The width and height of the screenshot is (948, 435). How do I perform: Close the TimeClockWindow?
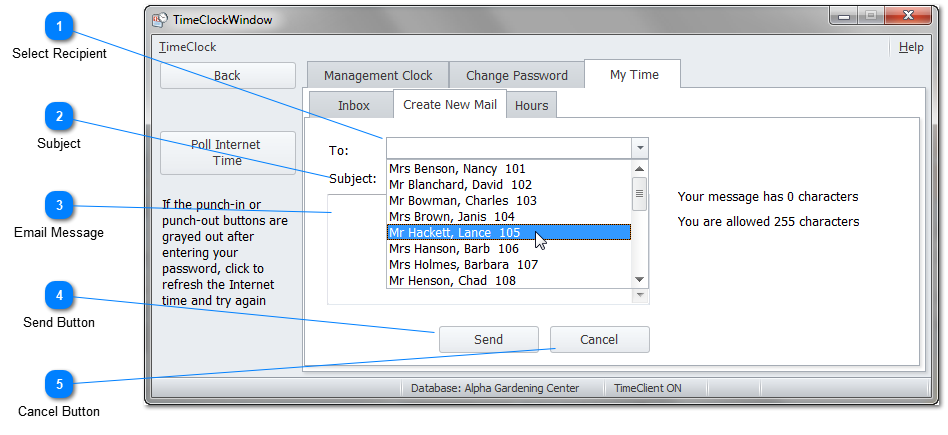coord(908,15)
